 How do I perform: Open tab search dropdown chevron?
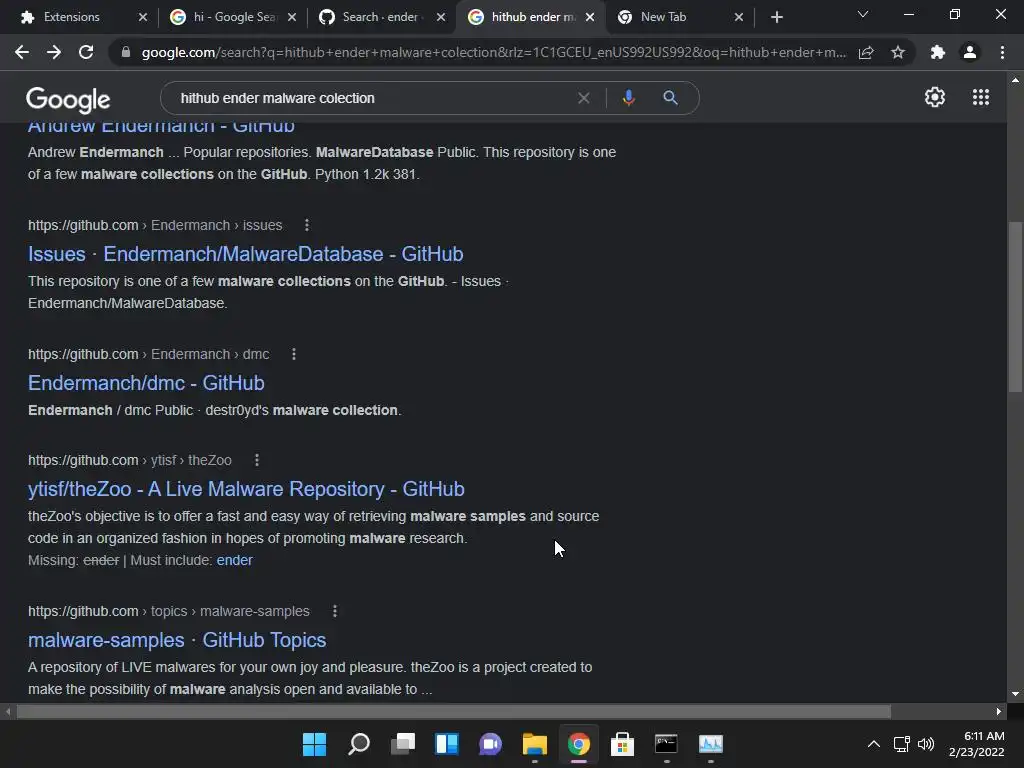(863, 15)
